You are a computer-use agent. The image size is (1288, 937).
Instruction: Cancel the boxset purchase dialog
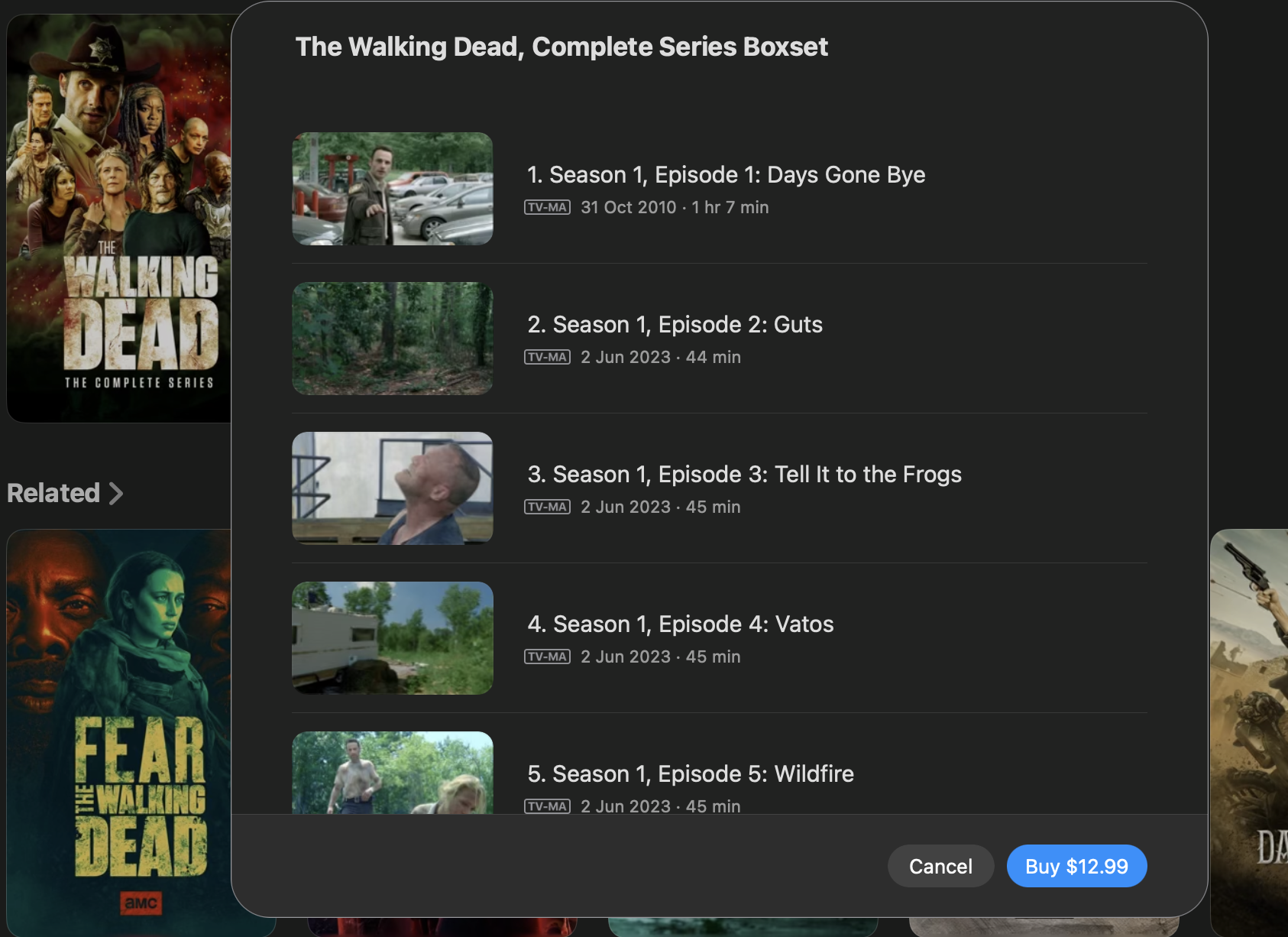pos(940,866)
